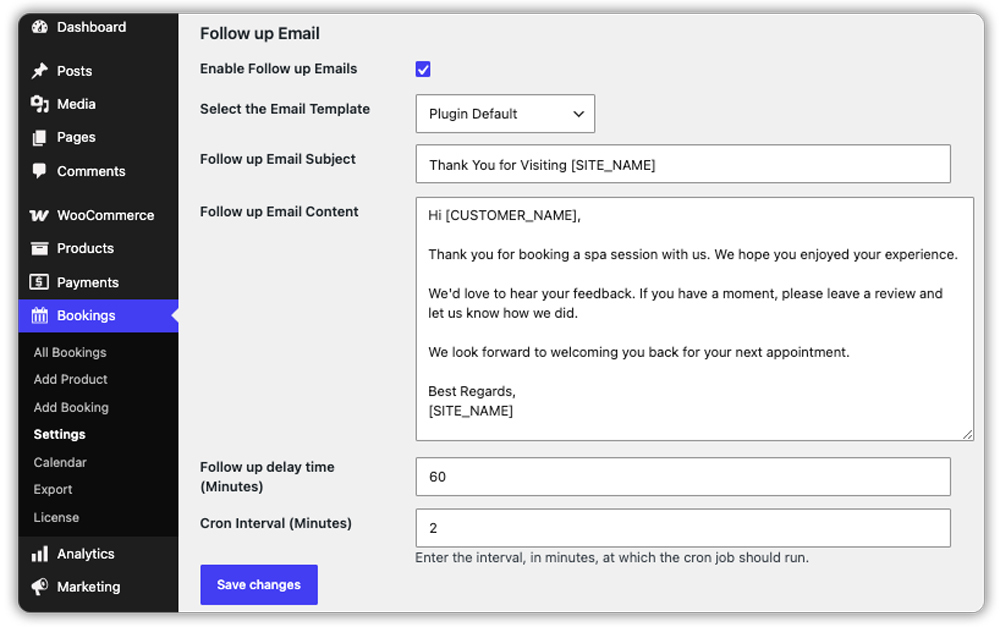Click the Comments speech bubble icon
Image resolution: width=1000 pixels, height=627 pixels.
pos(40,171)
